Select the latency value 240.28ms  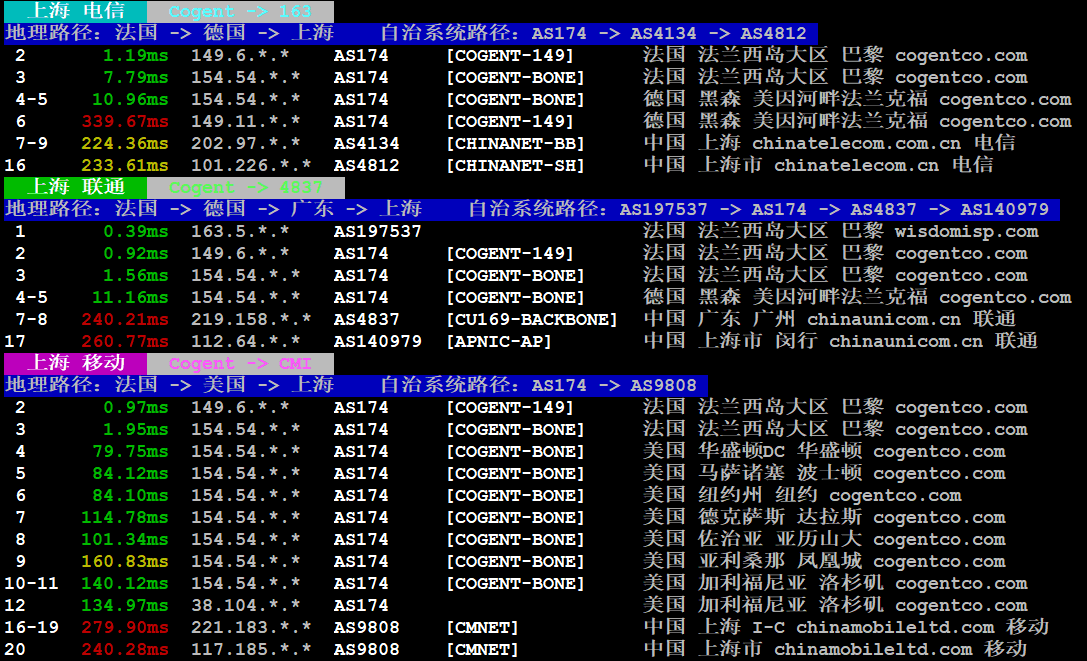pyautogui.click(x=125, y=650)
